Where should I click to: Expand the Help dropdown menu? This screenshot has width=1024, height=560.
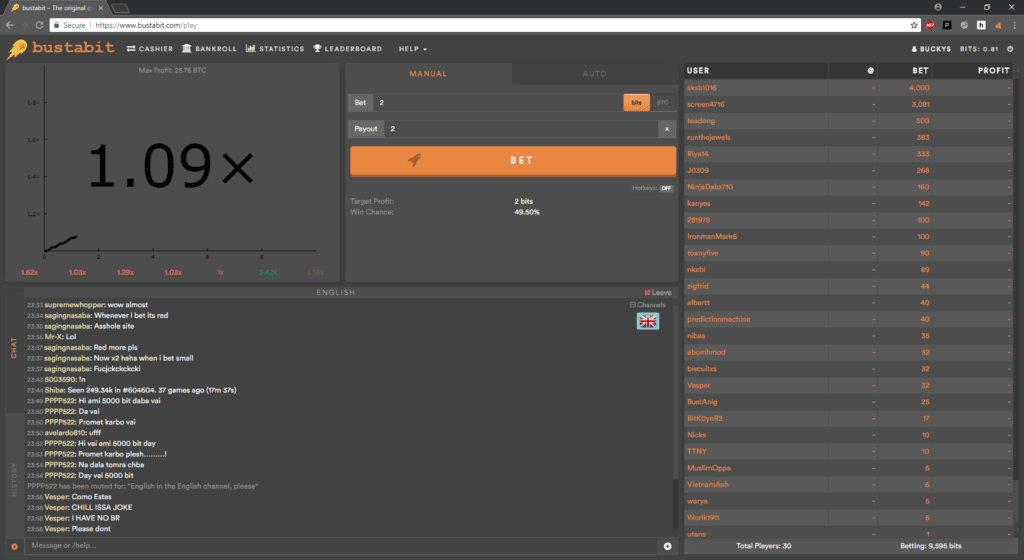point(412,48)
